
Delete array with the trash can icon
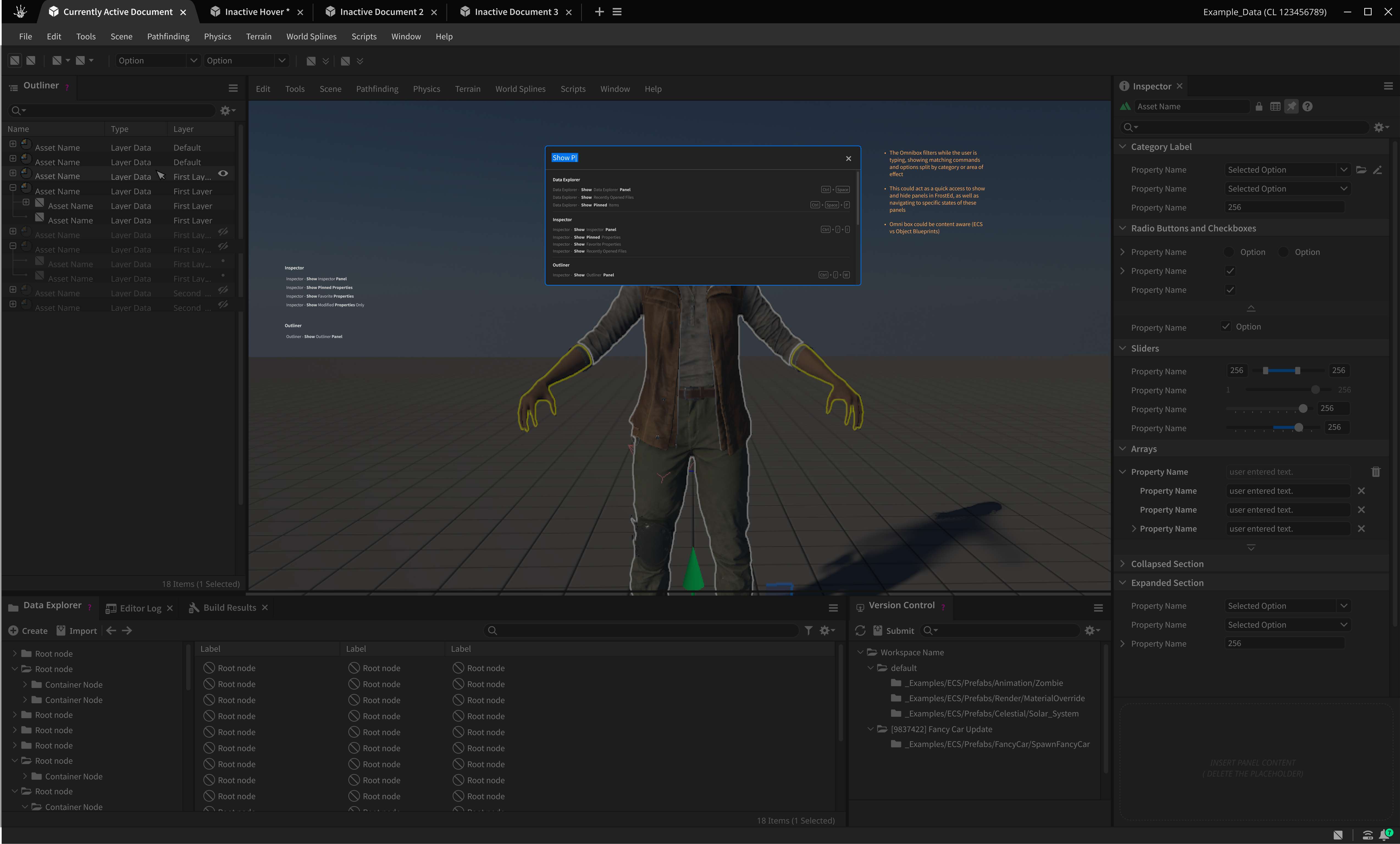1376,471
